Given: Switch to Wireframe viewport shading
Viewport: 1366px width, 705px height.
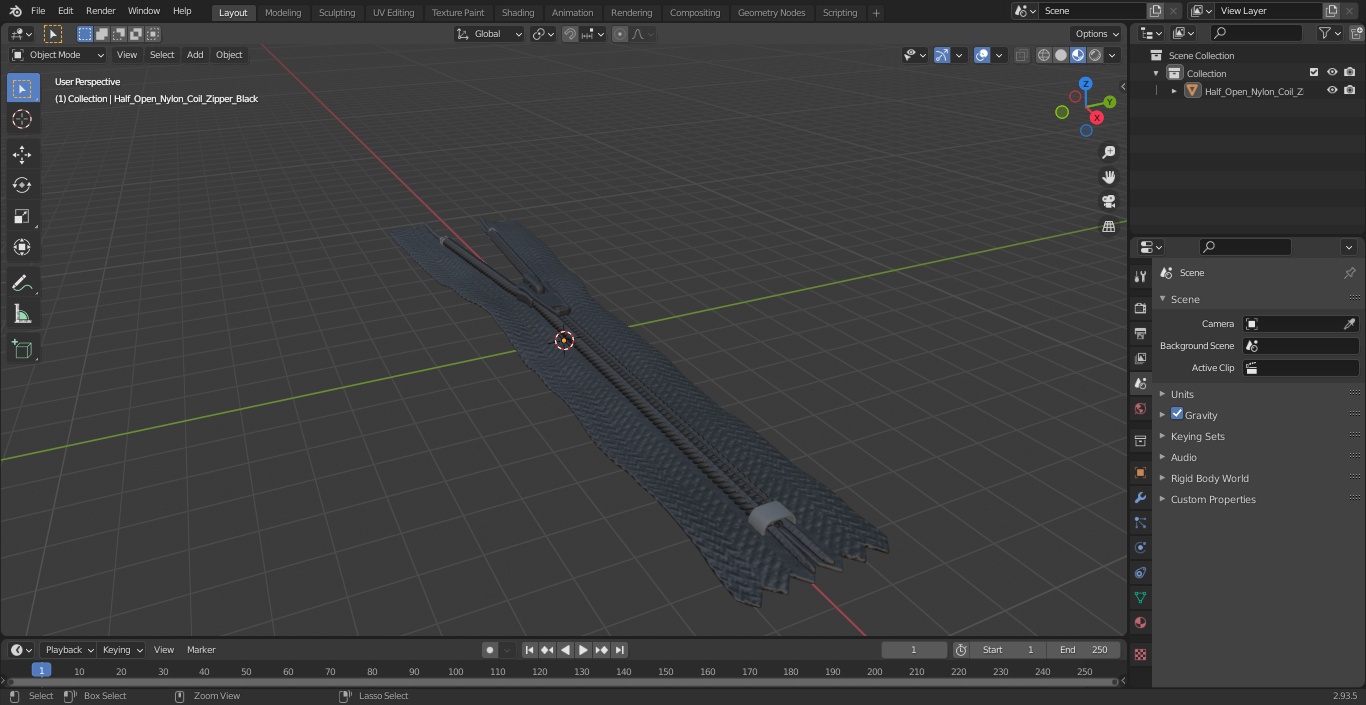Looking at the screenshot, I should click(x=1044, y=55).
